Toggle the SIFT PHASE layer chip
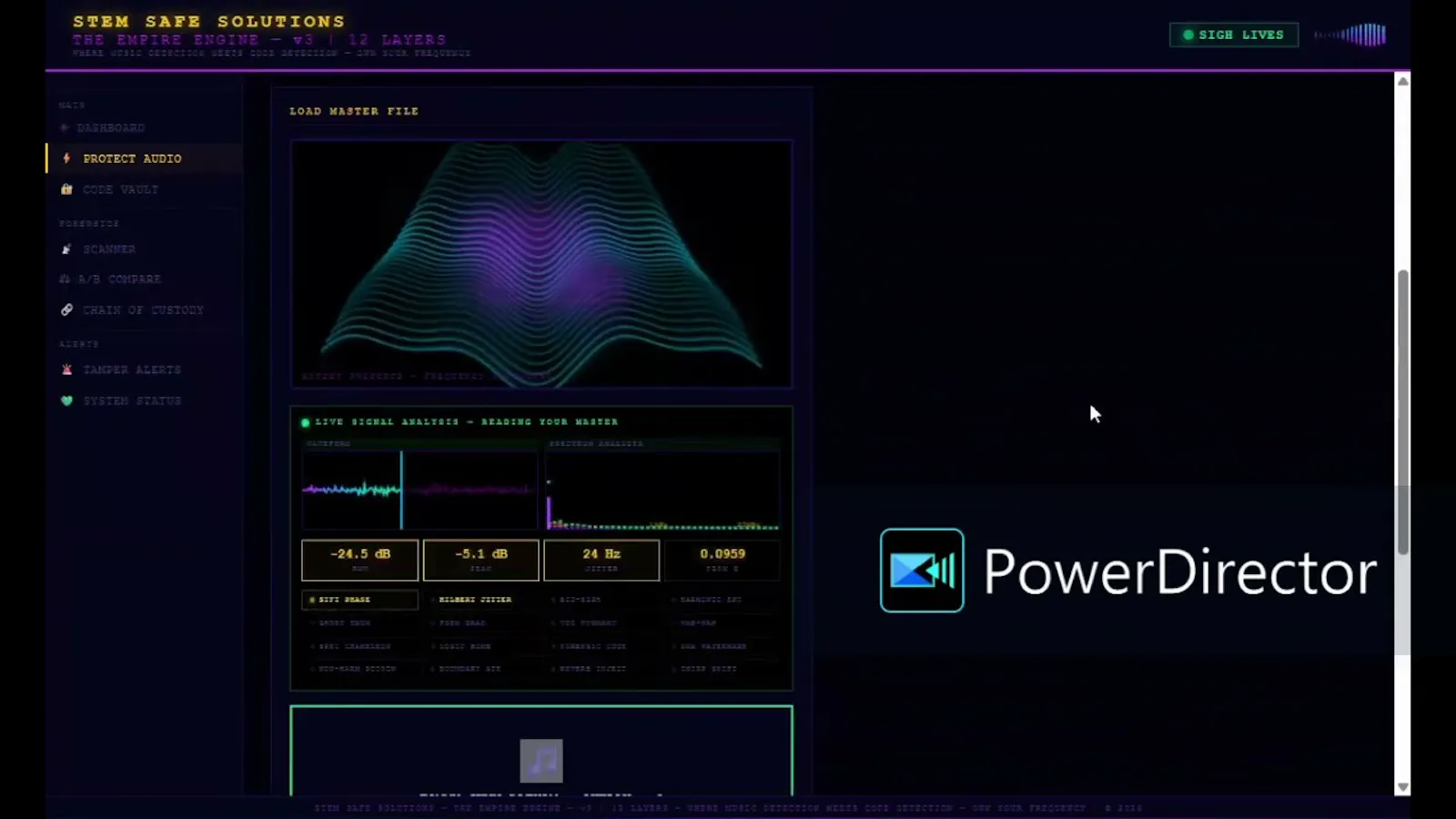This screenshot has height=819, width=1456. point(360,600)
